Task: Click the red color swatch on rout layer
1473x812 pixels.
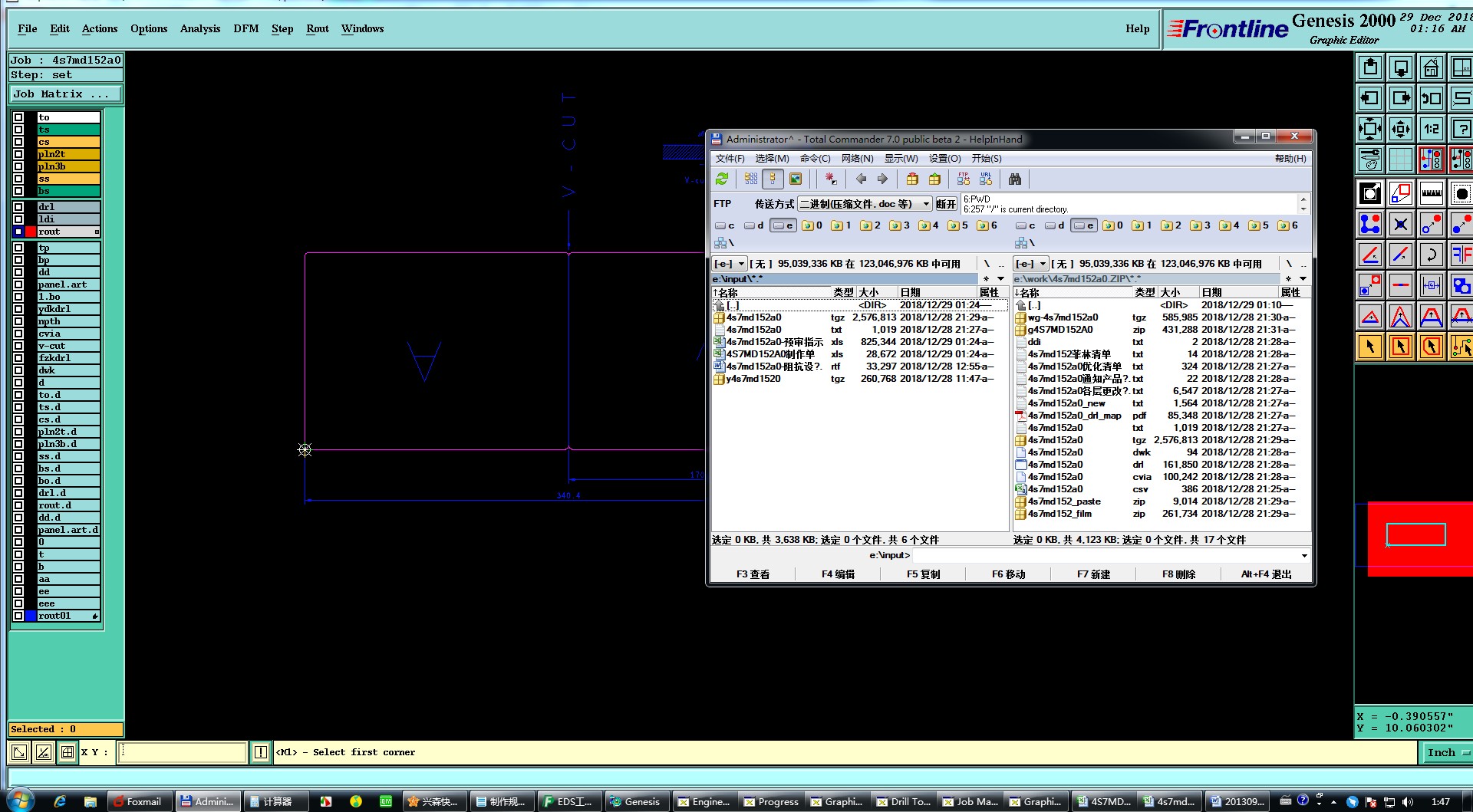Action: click(x=31, y=232)
